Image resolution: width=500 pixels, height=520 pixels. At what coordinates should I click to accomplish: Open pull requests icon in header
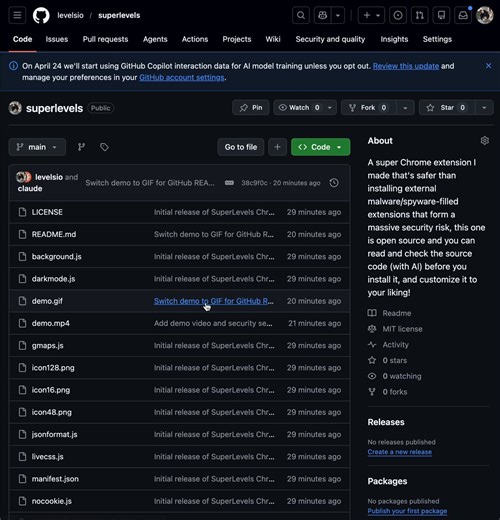[420, 15]
